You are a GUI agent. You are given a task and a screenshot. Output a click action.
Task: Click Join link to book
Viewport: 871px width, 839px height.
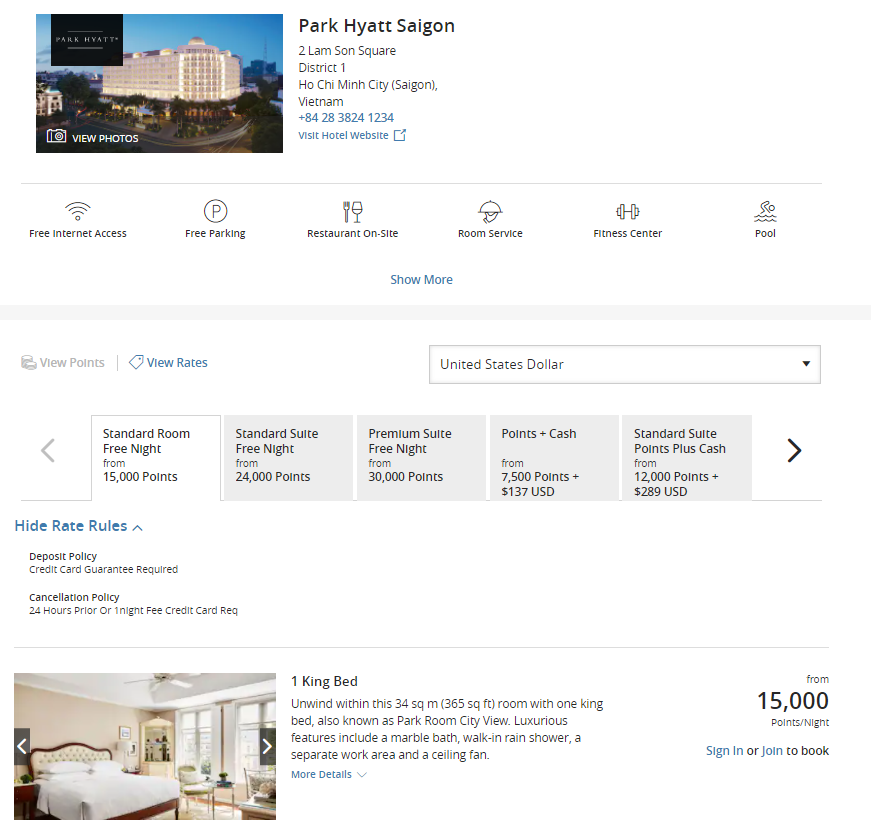click(772, 751)
